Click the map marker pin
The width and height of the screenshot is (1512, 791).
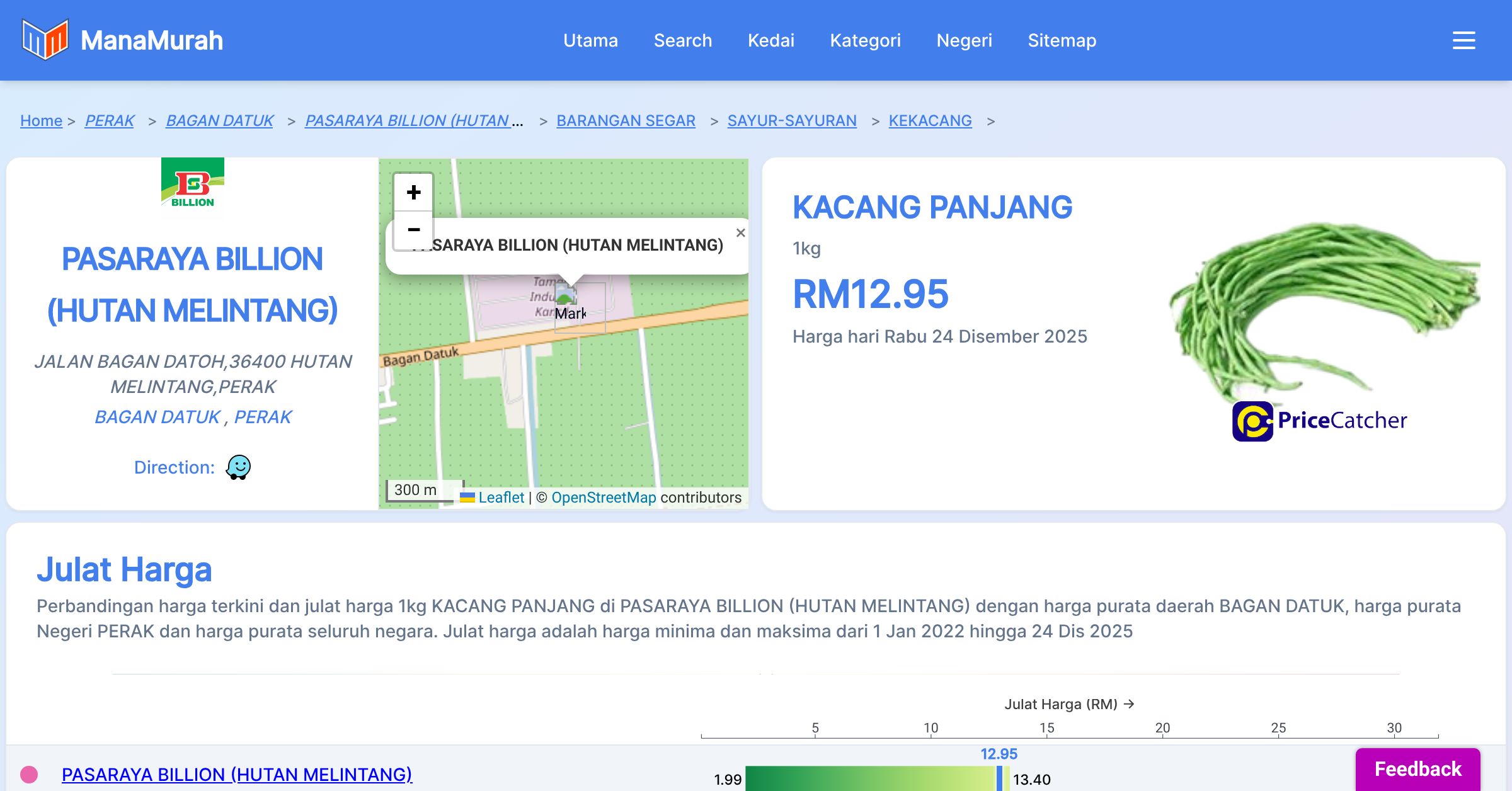[565, 295]
